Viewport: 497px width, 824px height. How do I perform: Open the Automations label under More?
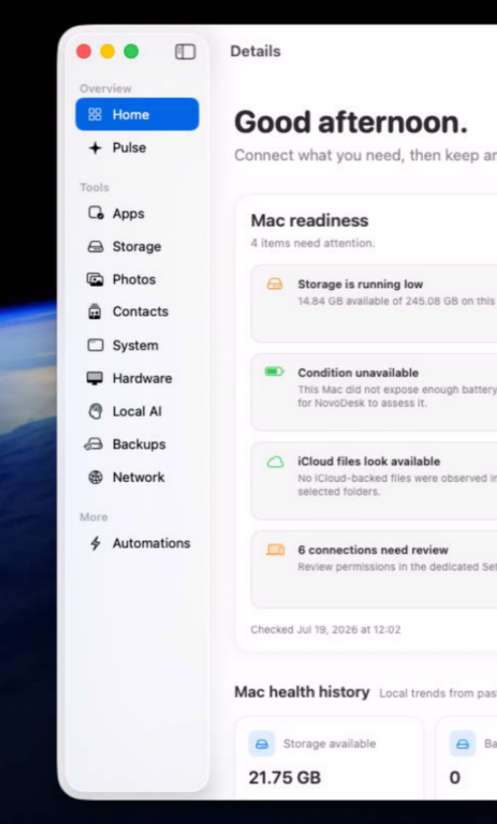pos(151,543)
